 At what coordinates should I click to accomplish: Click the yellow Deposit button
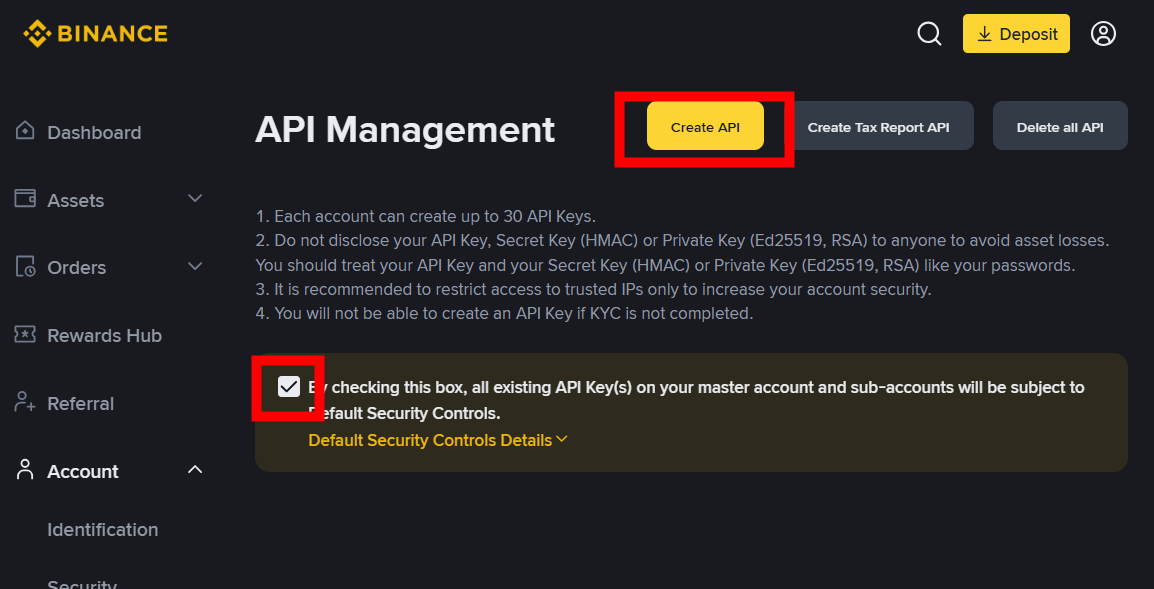click(x=1016, y=34)
